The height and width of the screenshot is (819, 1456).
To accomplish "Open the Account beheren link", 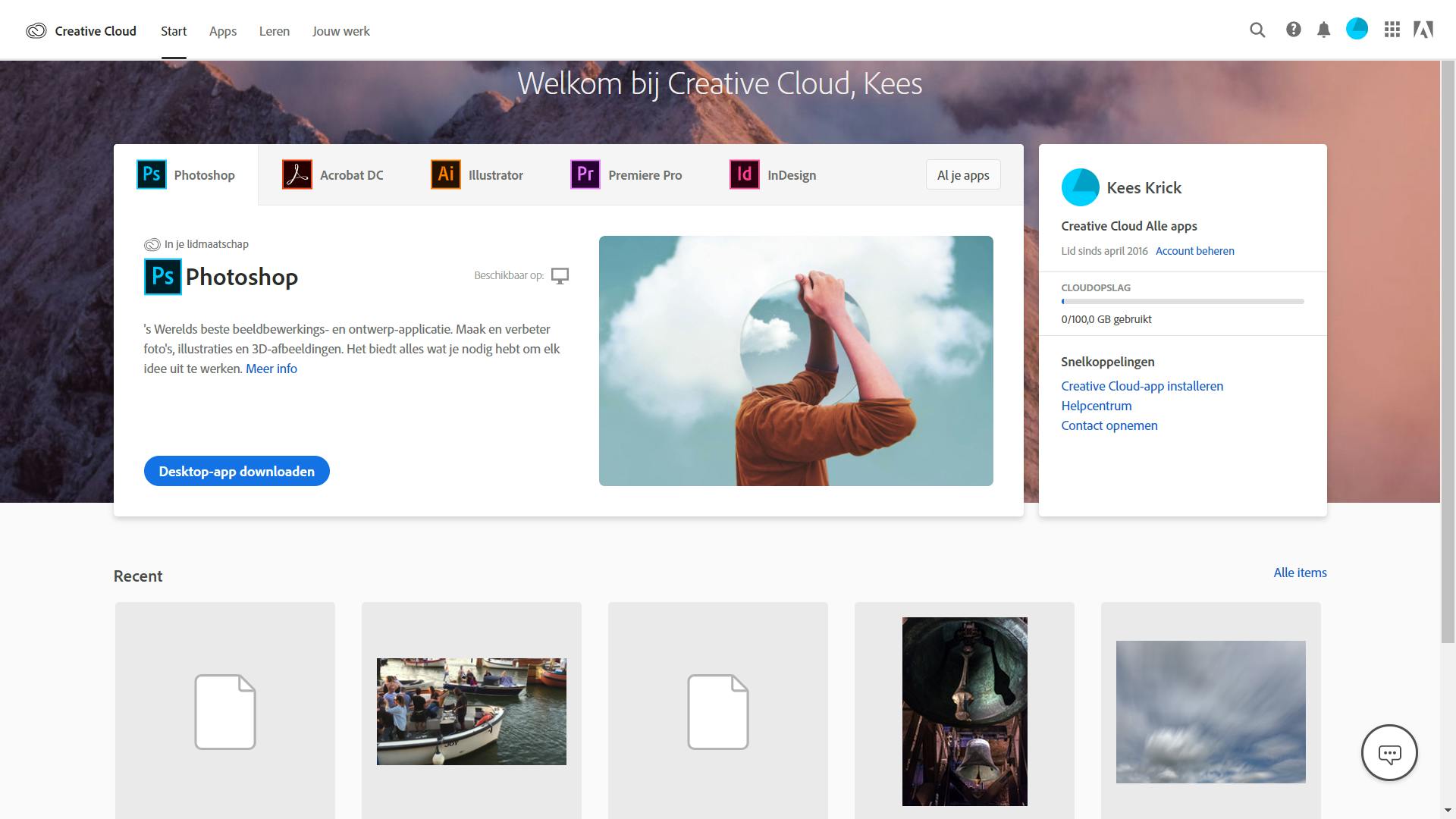I will (1194, 251).
